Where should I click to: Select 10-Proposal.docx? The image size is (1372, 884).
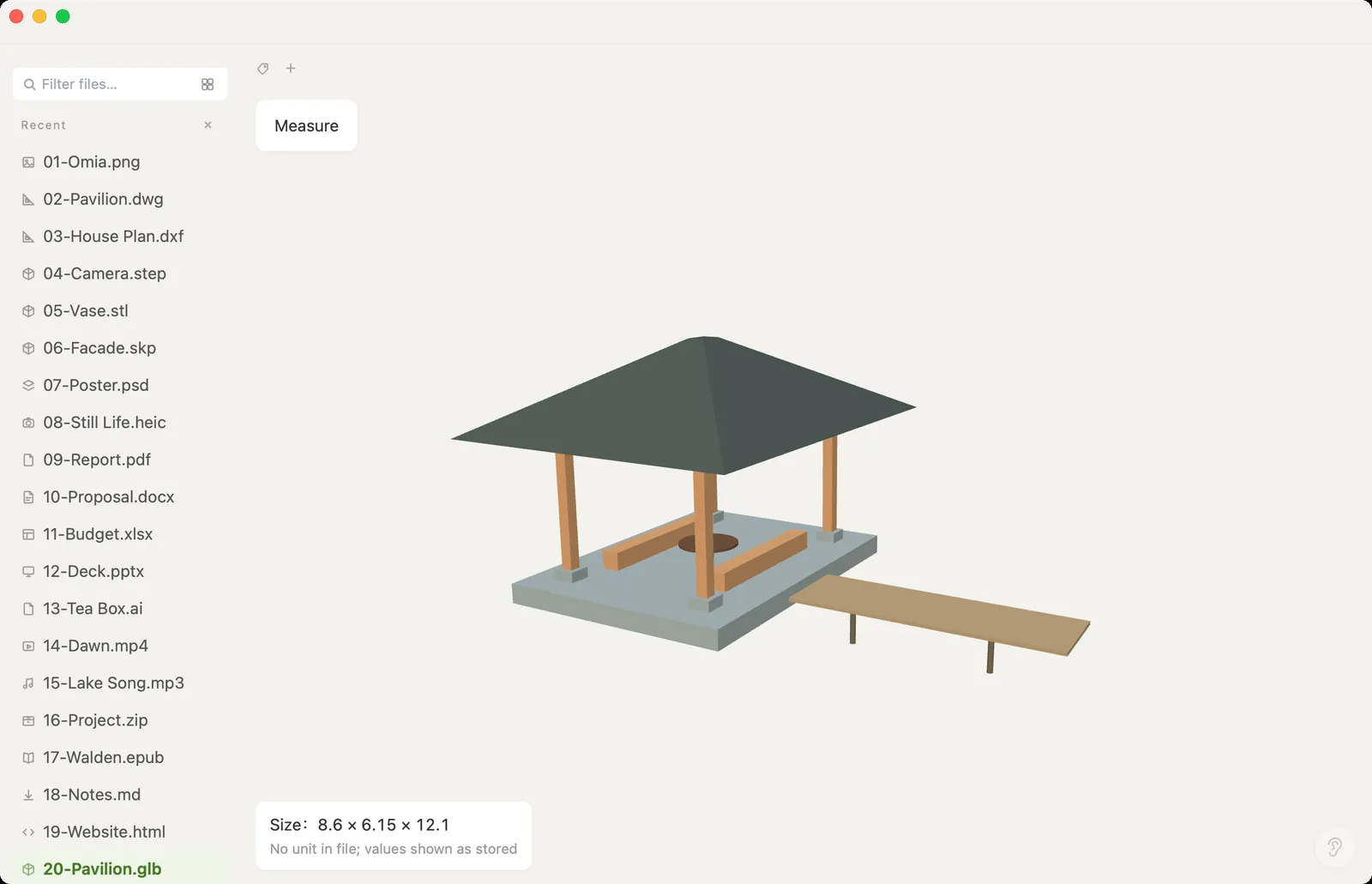click(x=109, y=497)
